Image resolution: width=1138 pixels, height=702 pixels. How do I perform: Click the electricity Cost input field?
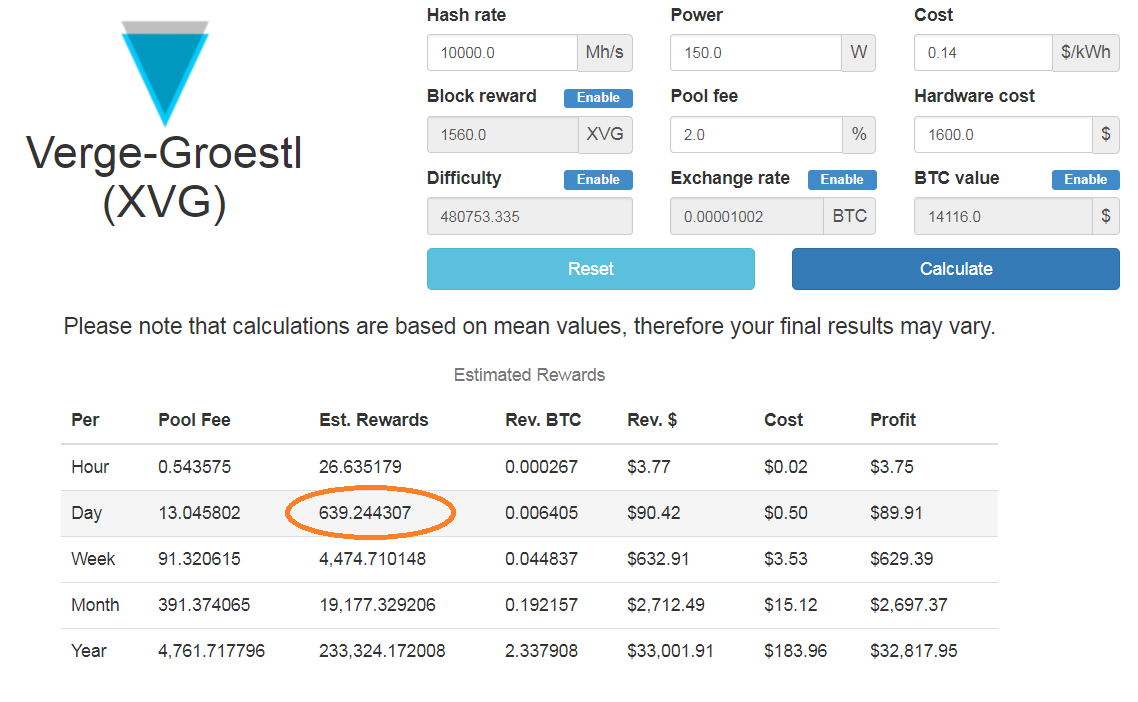[983, 53]
